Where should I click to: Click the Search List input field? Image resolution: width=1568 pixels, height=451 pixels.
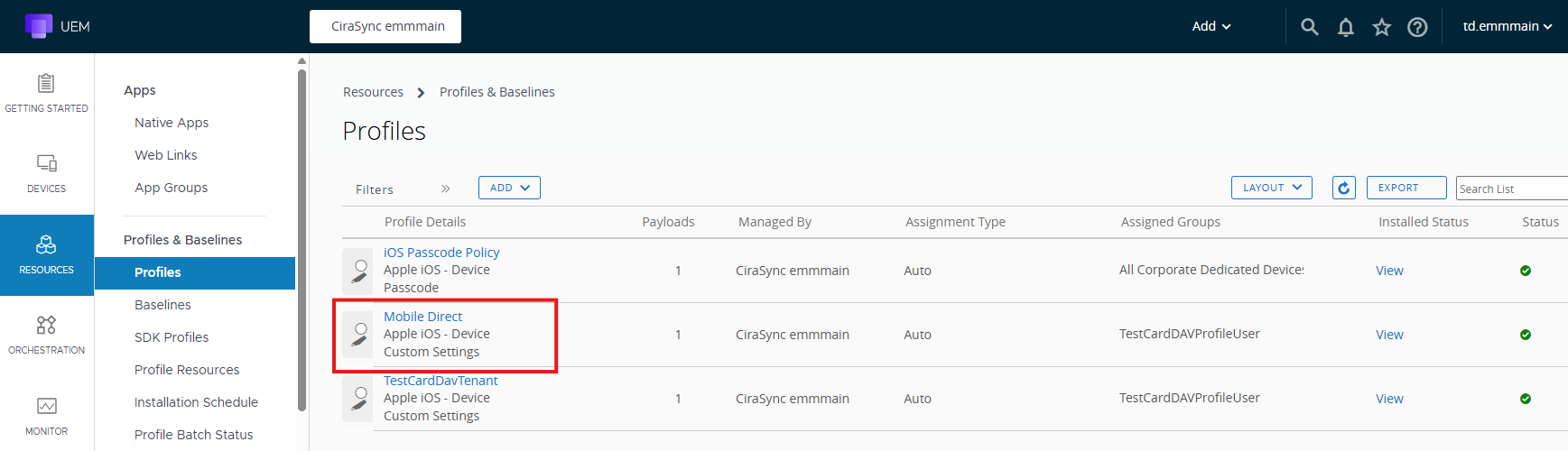[x=1512, y=189]
